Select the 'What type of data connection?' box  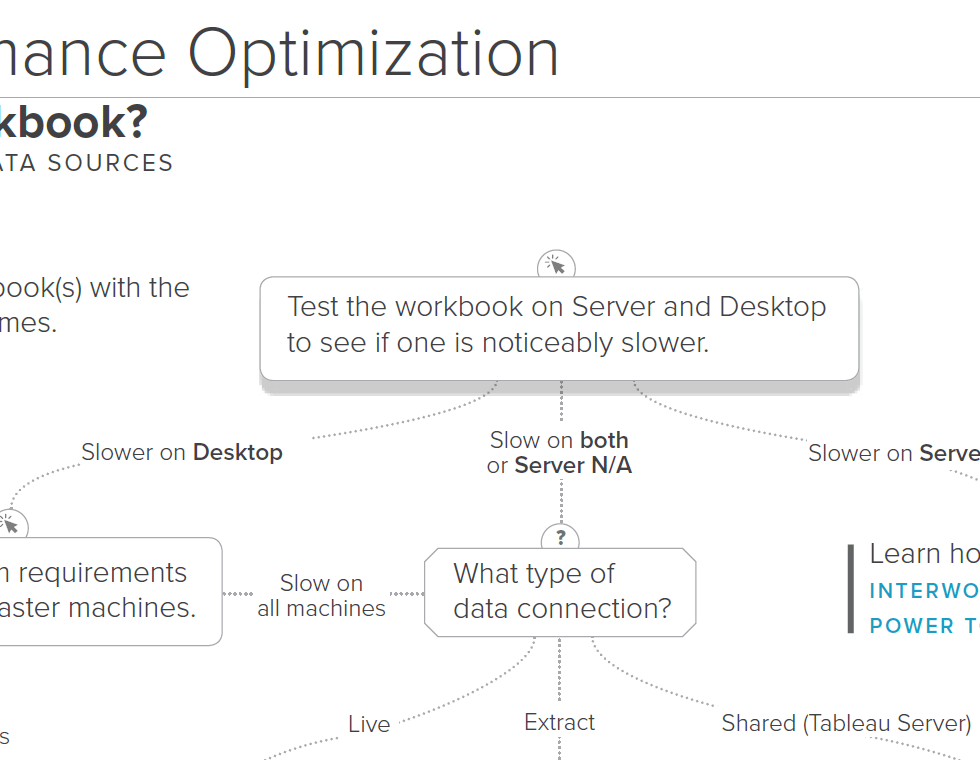560,592
